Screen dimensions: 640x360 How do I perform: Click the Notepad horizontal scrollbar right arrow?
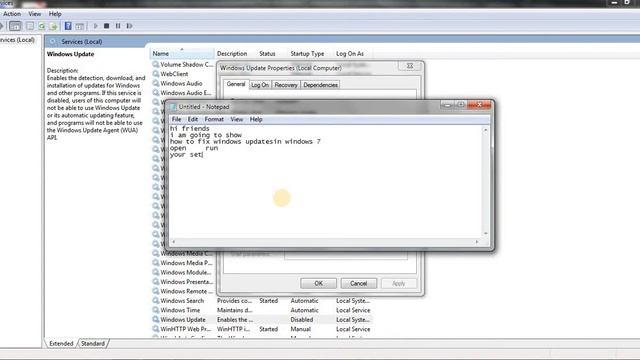click(477, 242)
